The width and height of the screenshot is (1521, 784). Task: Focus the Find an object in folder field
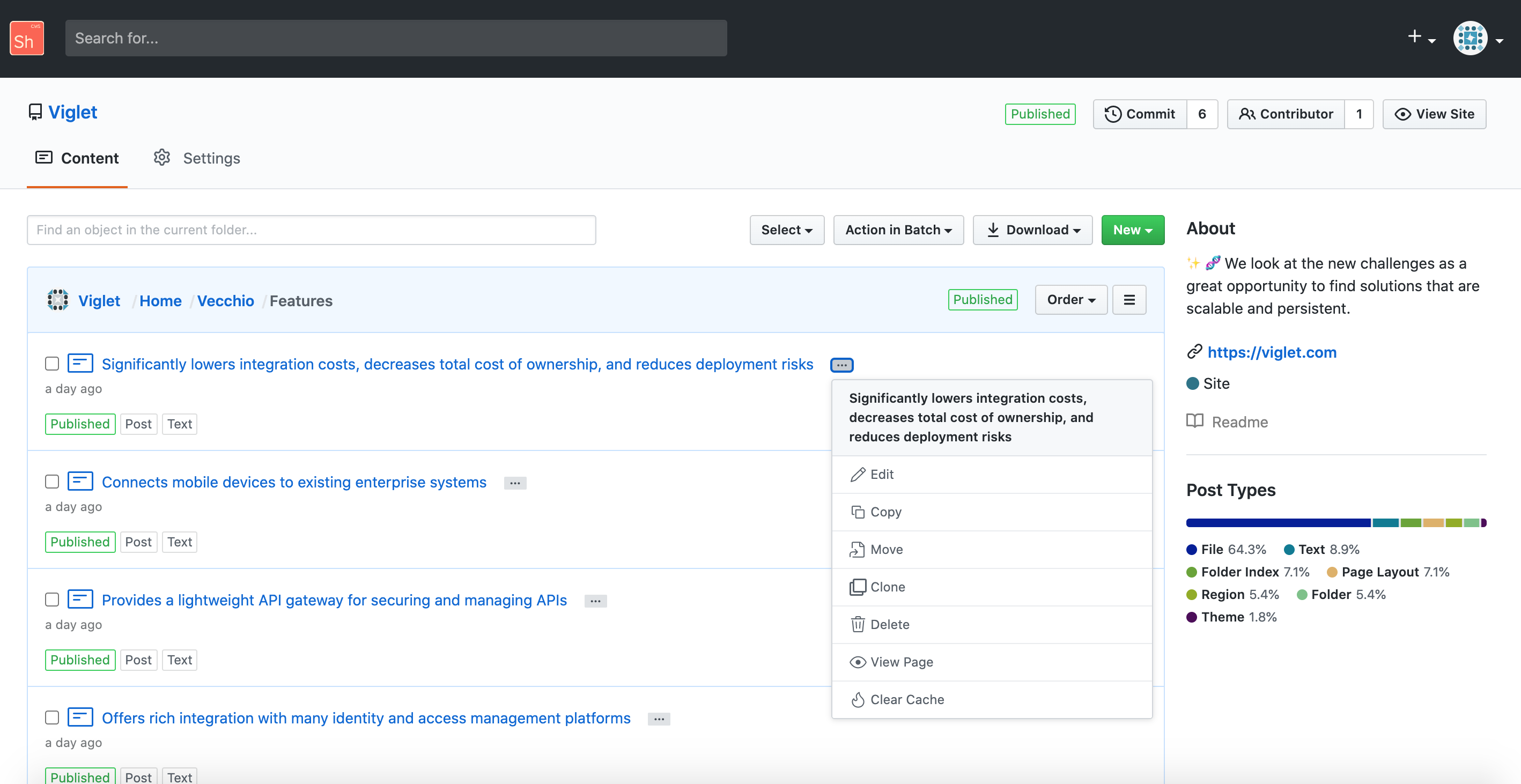pyautogui.click(x=311, y=230)
